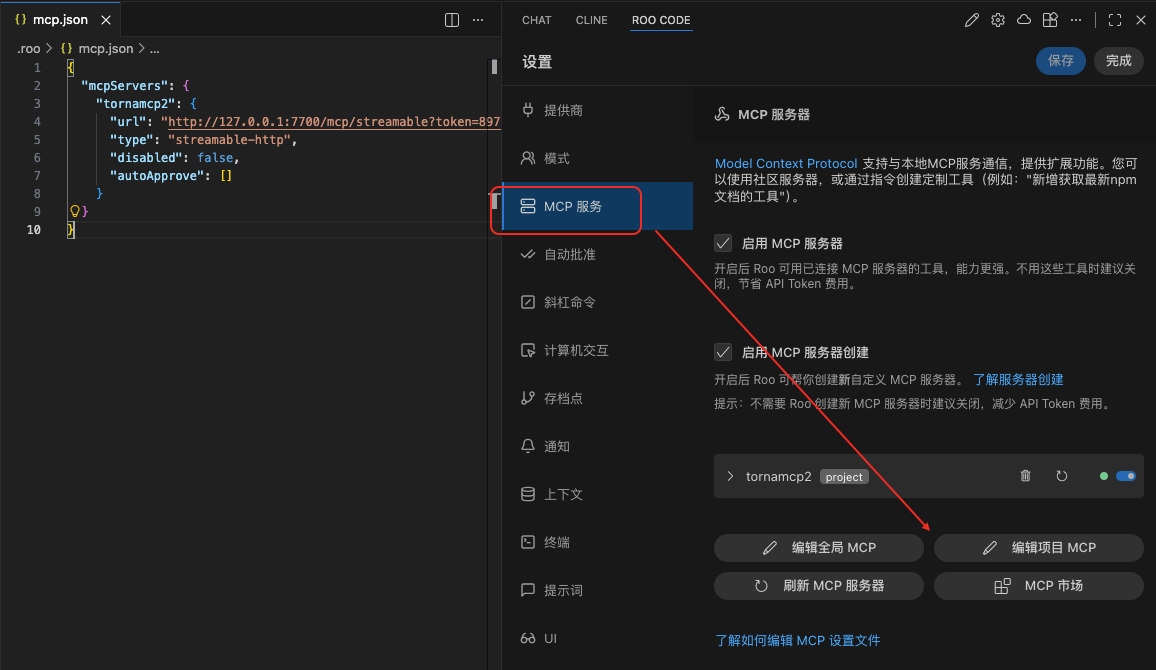The height and width of the screenshot is (670, 1156).
Task: Delete the tornamcp2 server with trash icon
Action: [x=1025, y=476]
